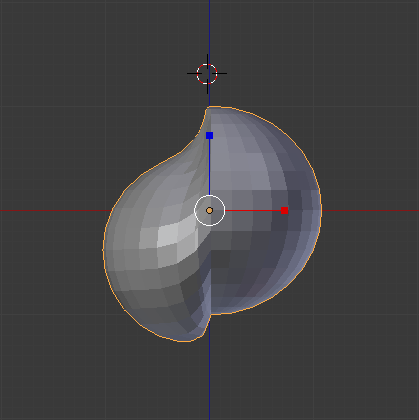Click the 3D cursor crosshair
The image size is (419, 420).
(207, 74)
